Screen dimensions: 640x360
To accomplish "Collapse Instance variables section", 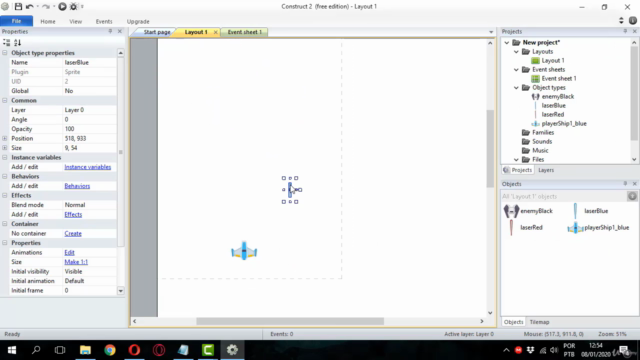I will (4, 158).
